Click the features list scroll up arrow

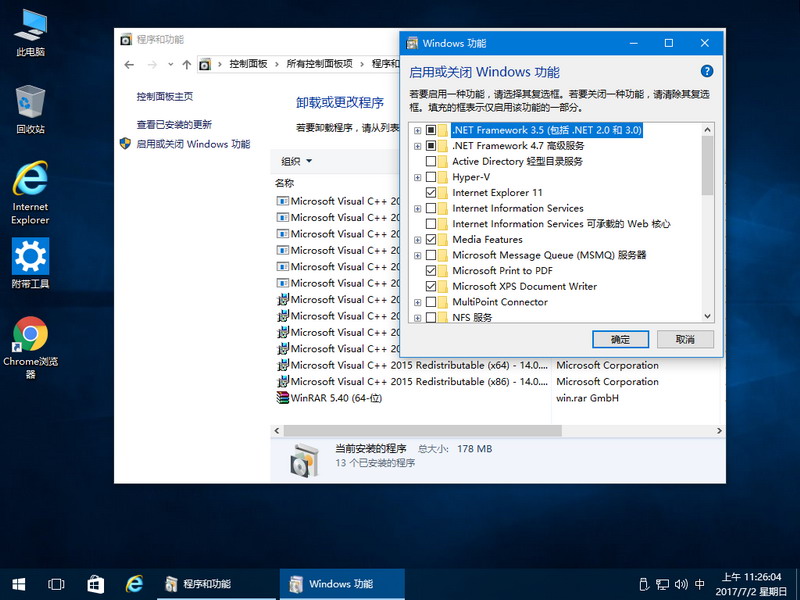707,130
